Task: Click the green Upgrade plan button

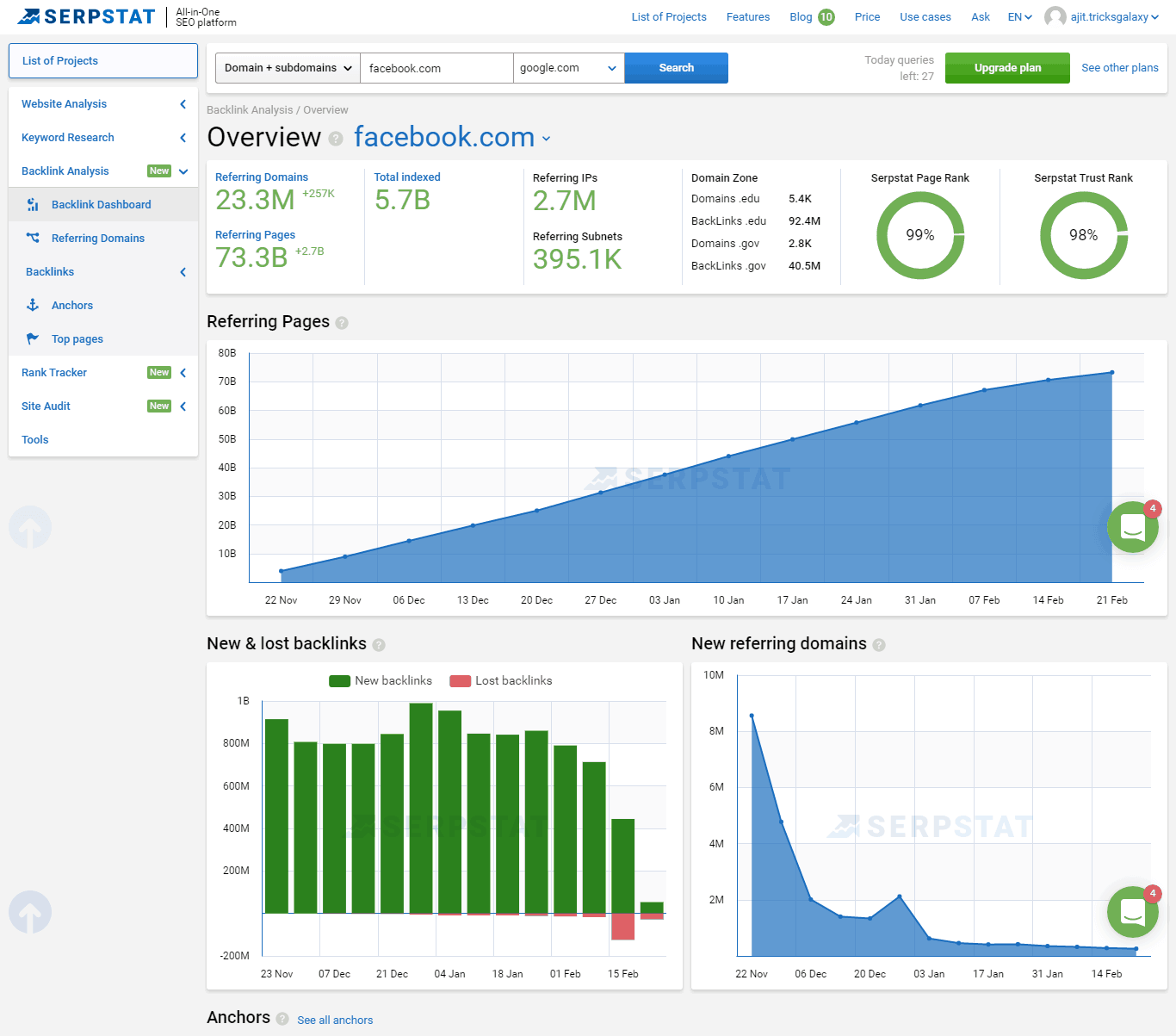Action: [1007, 68]
